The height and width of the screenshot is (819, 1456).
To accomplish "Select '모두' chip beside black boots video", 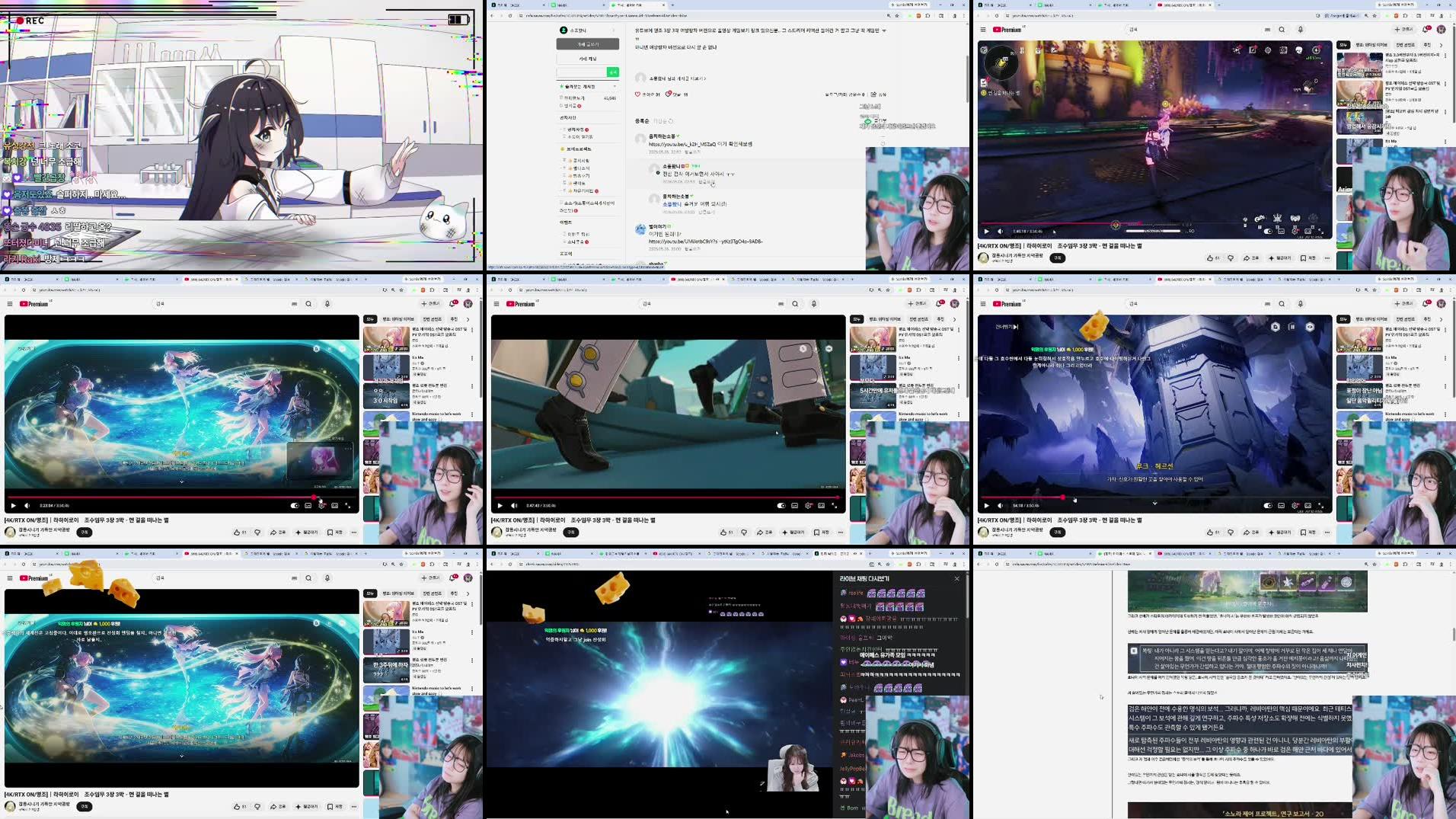I will coord(857,319).
